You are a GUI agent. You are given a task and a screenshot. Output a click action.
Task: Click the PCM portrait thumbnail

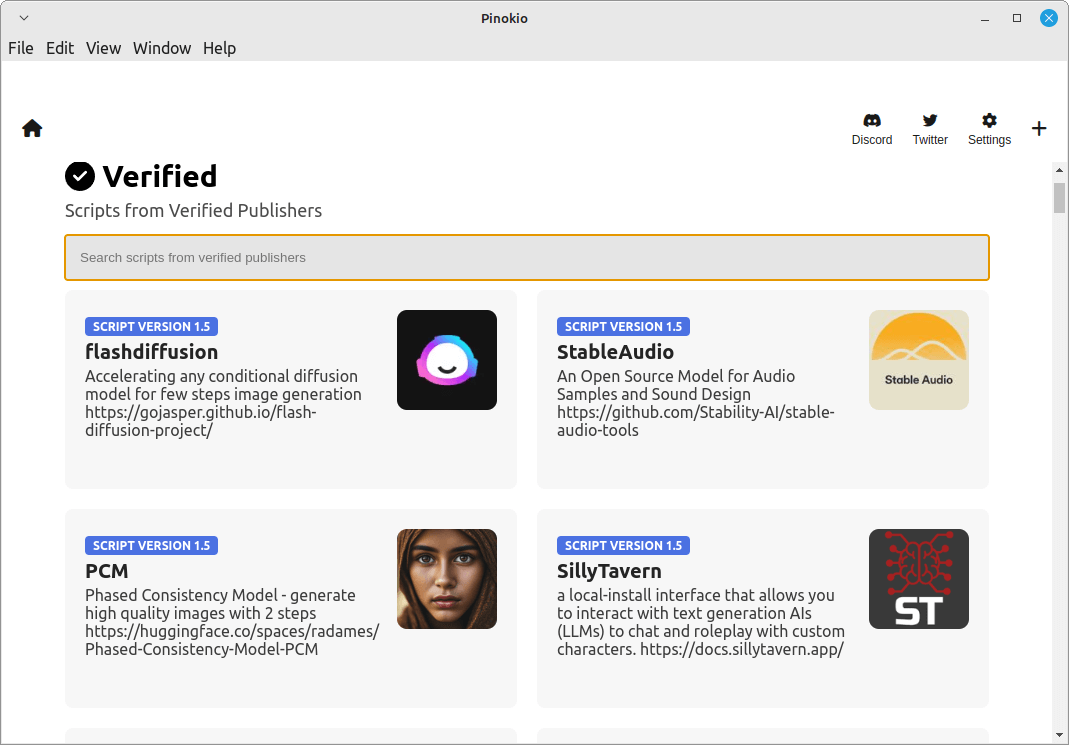(447, 579)
